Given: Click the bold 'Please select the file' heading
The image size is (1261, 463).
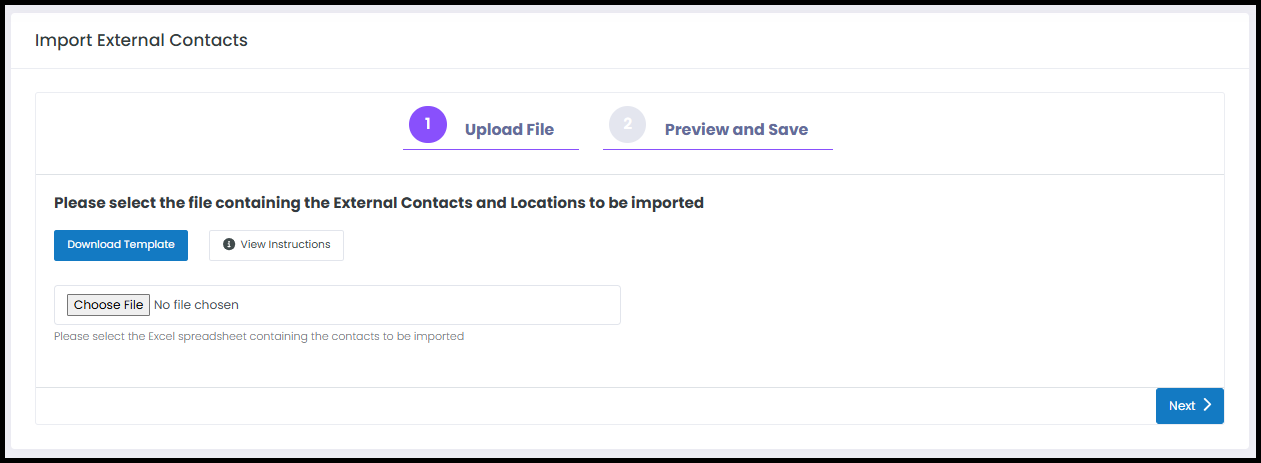Looking at the screenshot, I should click(x=379, y=203).
